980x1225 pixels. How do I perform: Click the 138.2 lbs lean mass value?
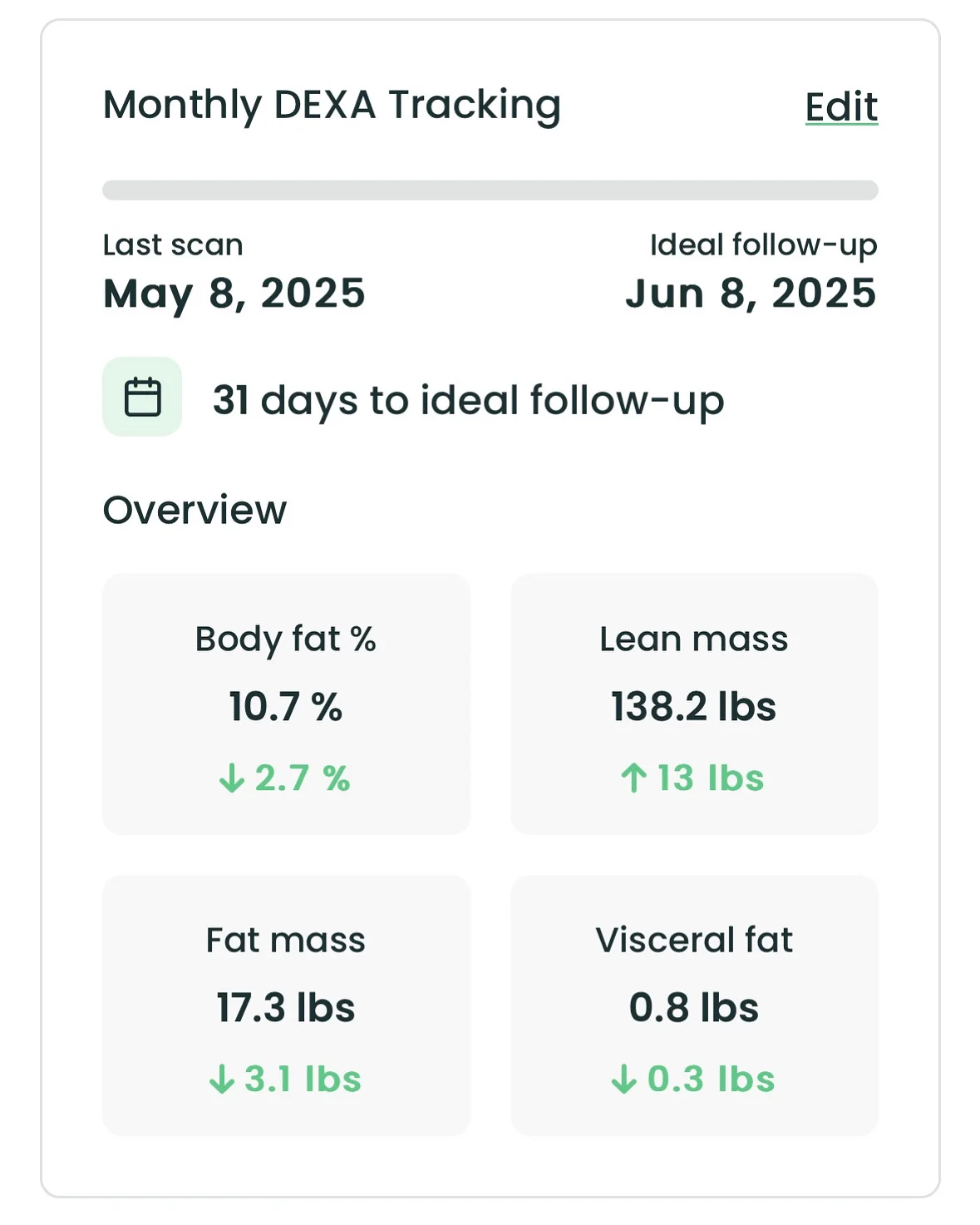pos(693,707)
